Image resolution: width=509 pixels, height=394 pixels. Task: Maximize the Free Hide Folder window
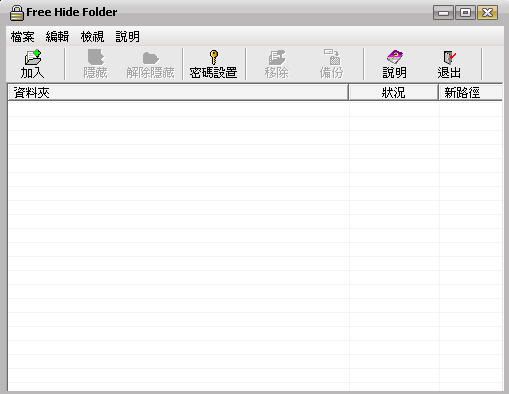coord(465,13)
